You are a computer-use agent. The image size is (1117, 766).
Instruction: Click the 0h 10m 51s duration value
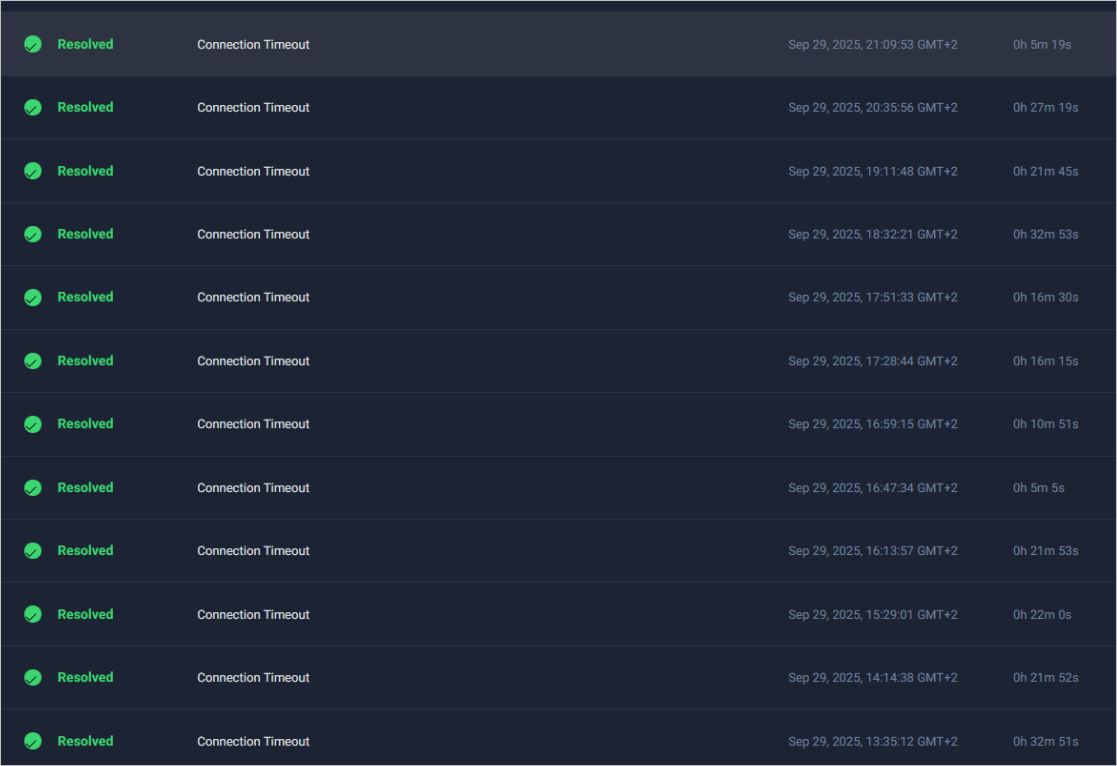click(1045, 424)
